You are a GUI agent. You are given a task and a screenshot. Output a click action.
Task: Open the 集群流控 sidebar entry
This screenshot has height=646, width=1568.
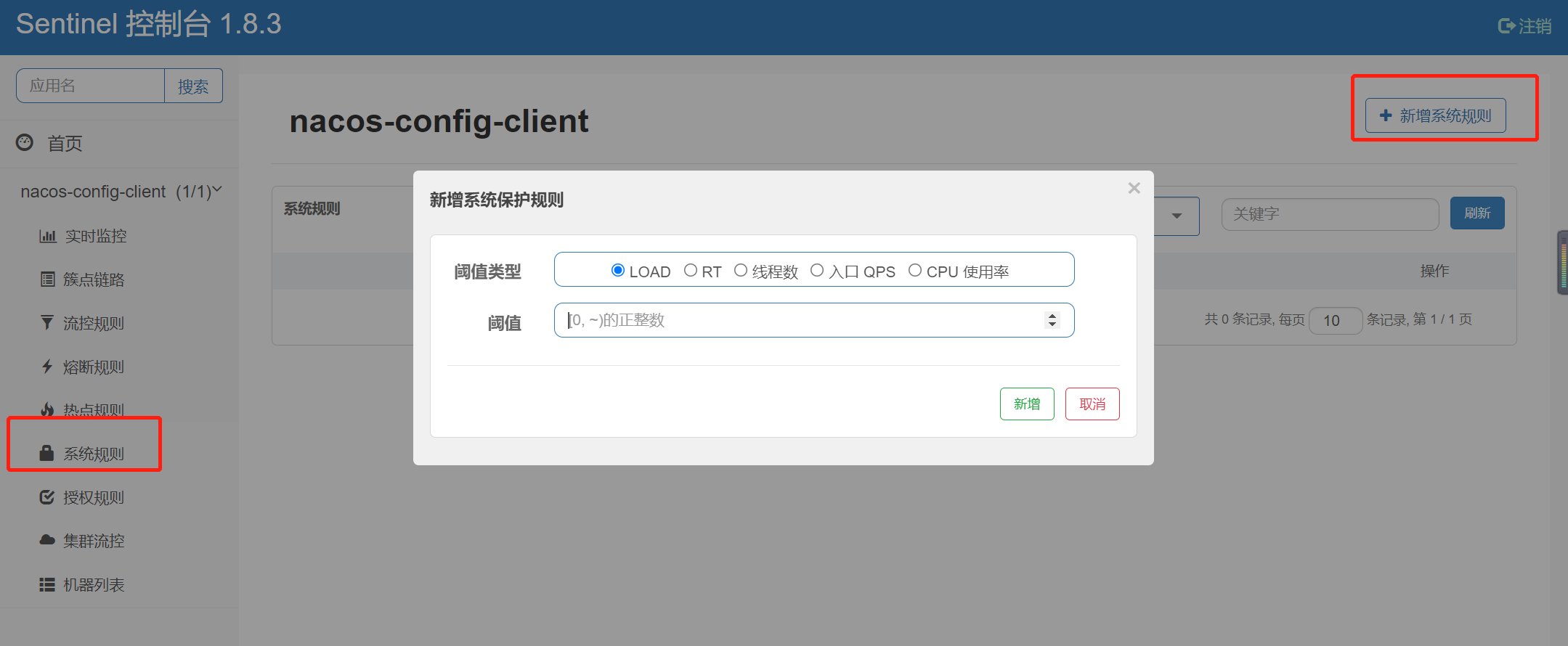[x=94, y=541]
